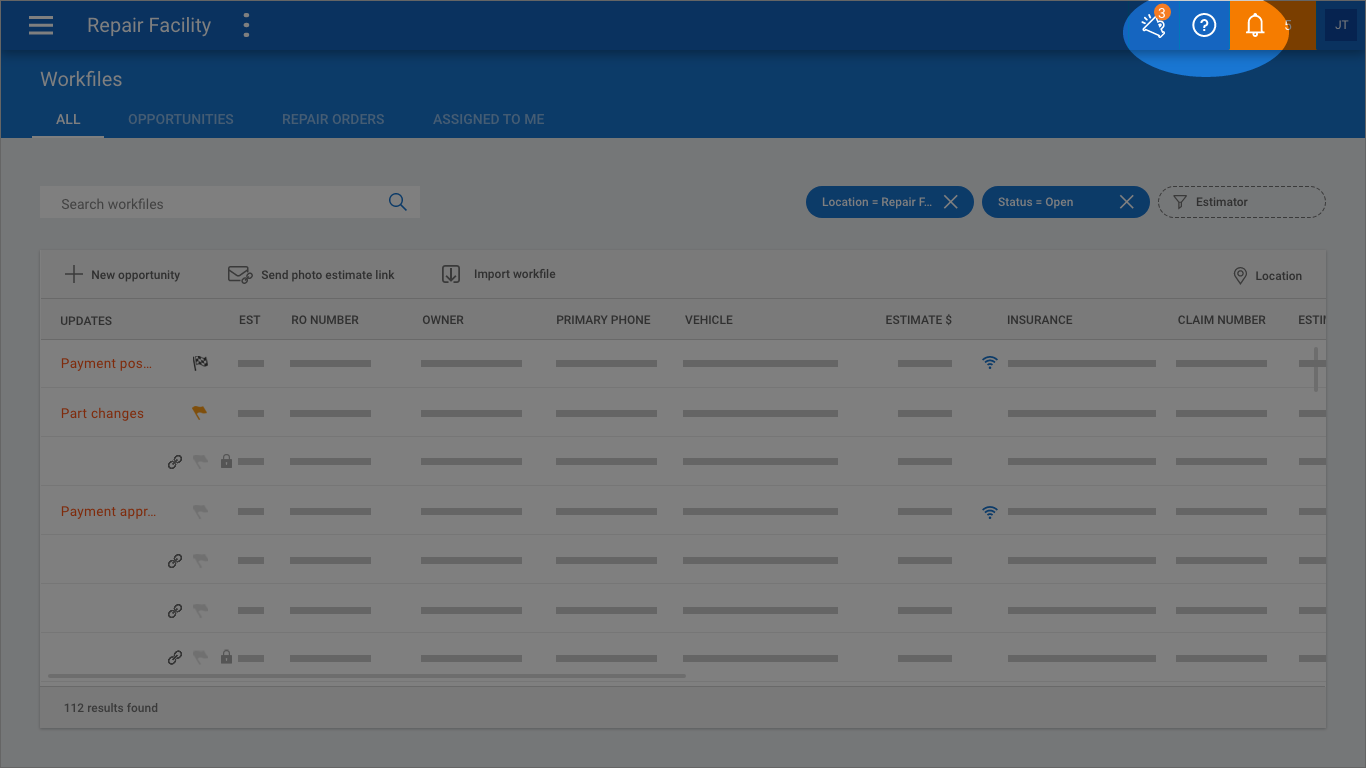Open the what's new announcements icon
This screenshot has height=768, width=1366.
[x=1154, y=26]
